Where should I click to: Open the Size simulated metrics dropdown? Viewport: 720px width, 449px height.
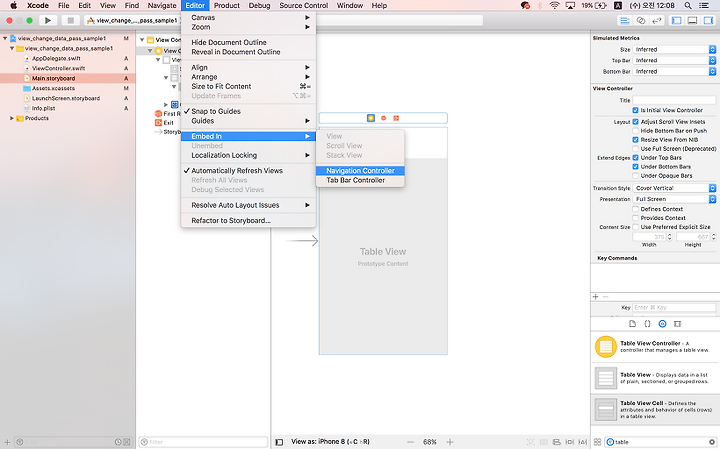(x=674, y=49)
